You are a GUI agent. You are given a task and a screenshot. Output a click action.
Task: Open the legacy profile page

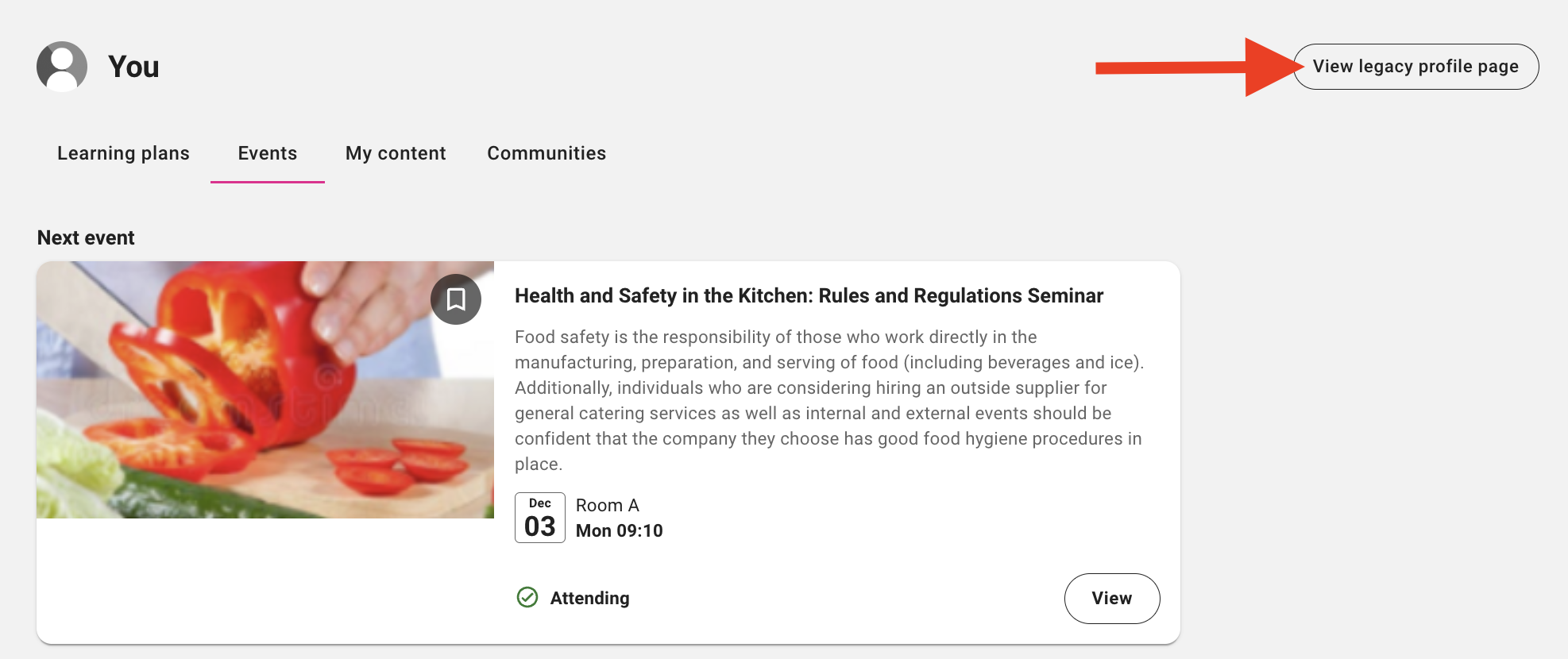1415,67
